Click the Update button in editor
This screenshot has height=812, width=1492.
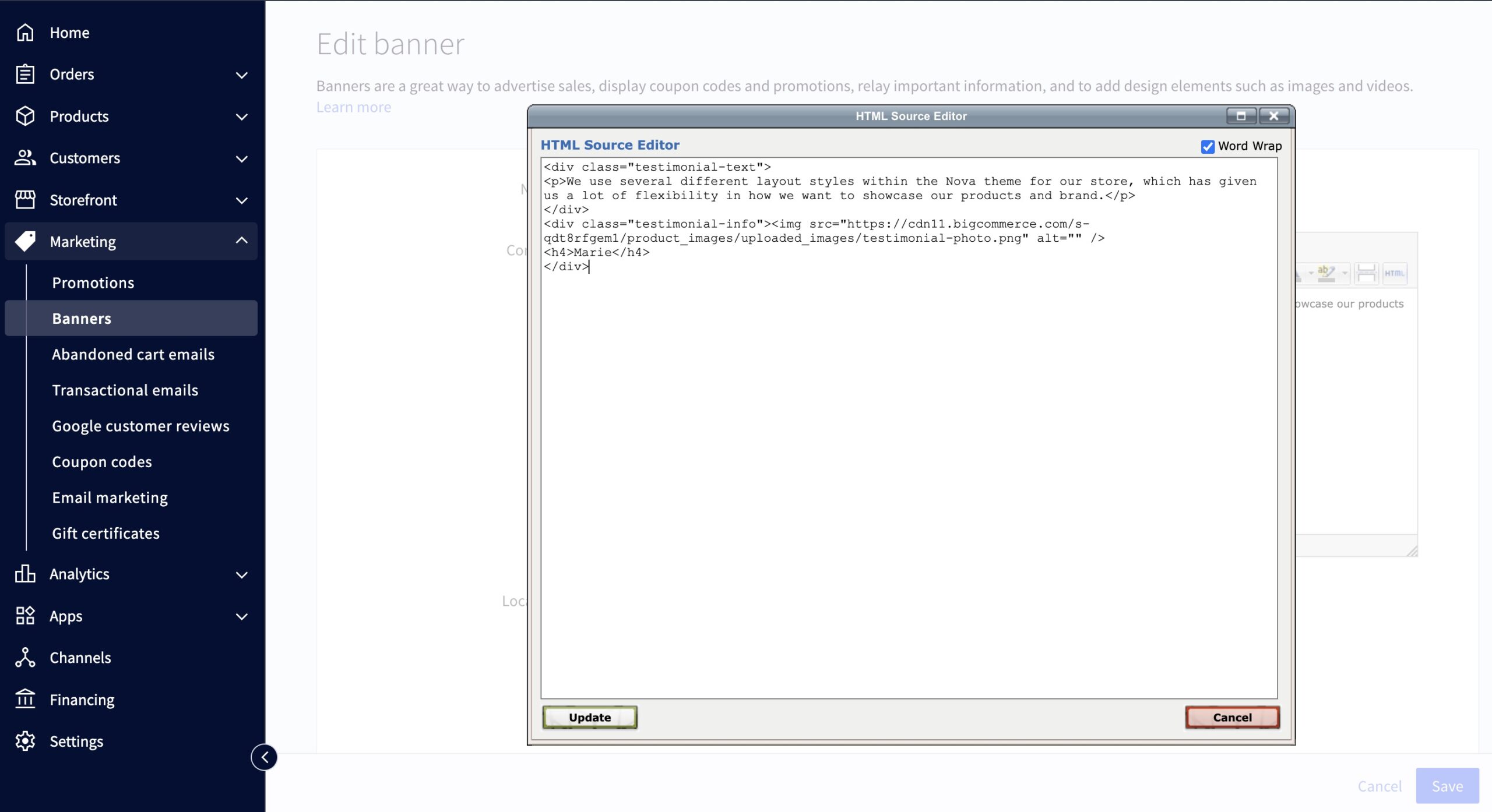(589, 717)
